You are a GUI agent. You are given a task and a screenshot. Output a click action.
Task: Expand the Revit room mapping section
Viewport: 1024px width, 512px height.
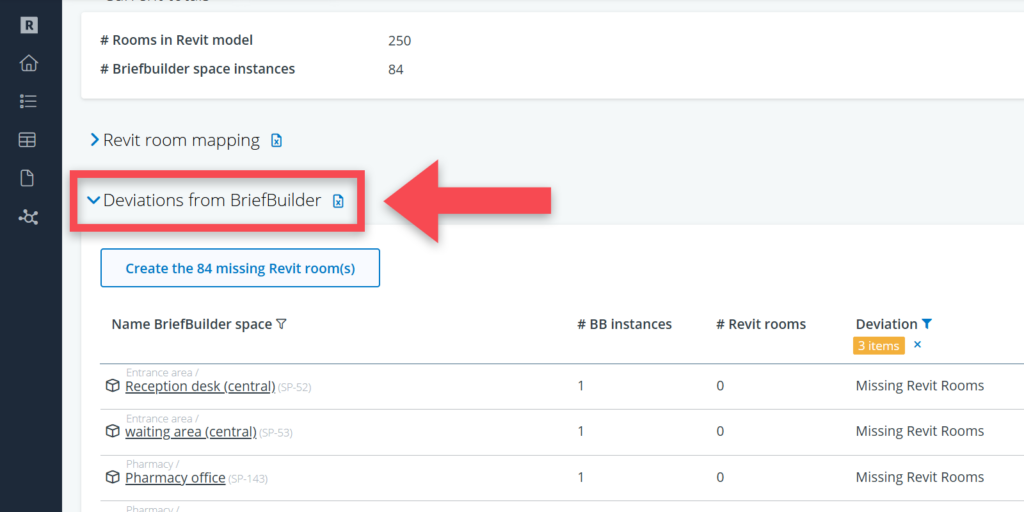point(95,140)
